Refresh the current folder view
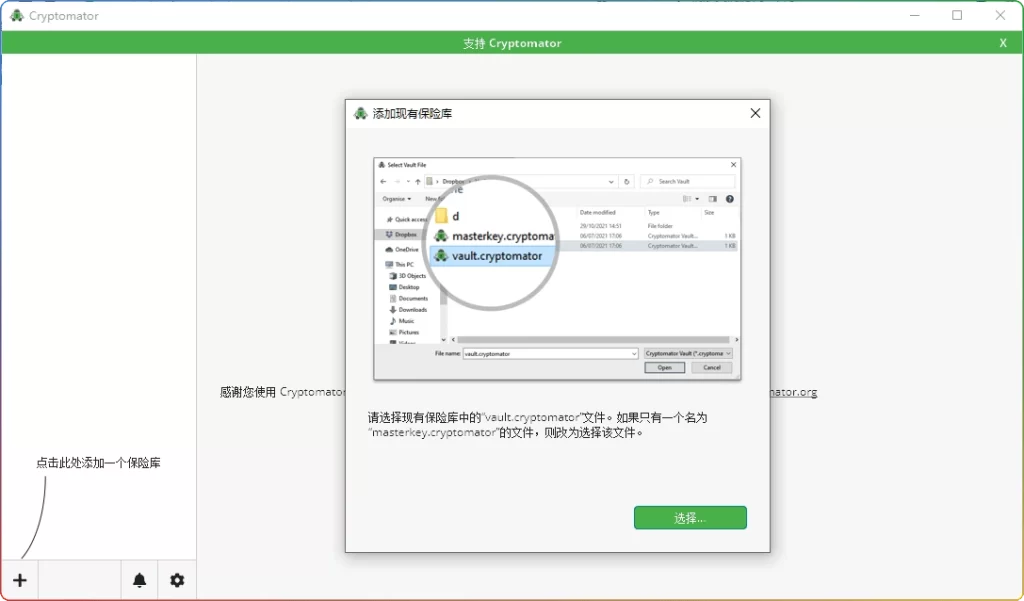This screenshot has width=1024, height=601. click(628, 181)
